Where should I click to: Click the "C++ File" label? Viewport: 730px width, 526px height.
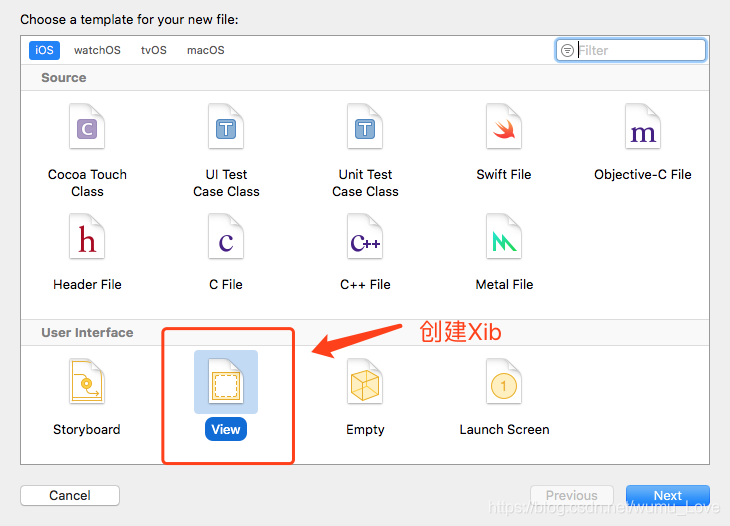point(365,284)
